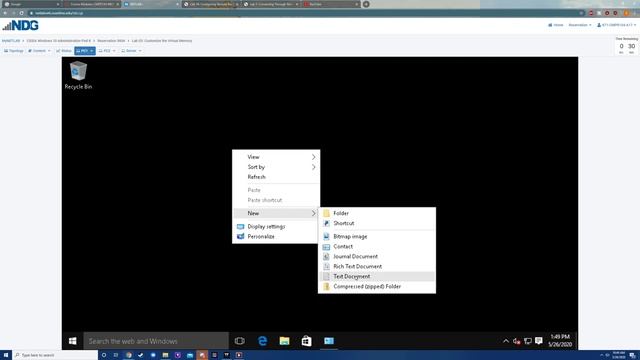Viewport: 640px width, 360px height.
Task: Open a new browser tab with the plus button
Action: [x=366, y=4]
